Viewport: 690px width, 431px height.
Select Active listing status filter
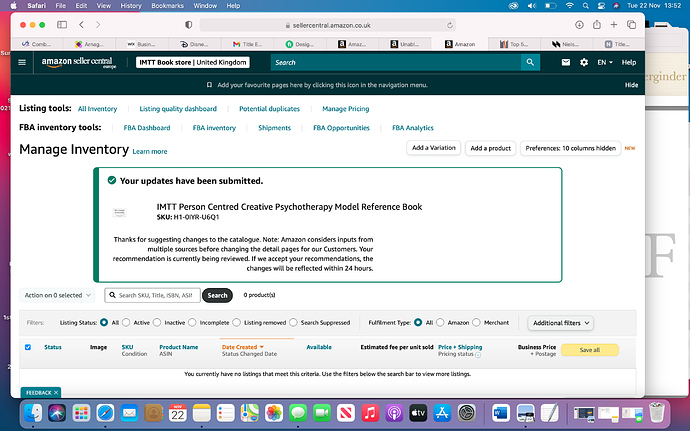pyautogui.click(x=126, y=323)
